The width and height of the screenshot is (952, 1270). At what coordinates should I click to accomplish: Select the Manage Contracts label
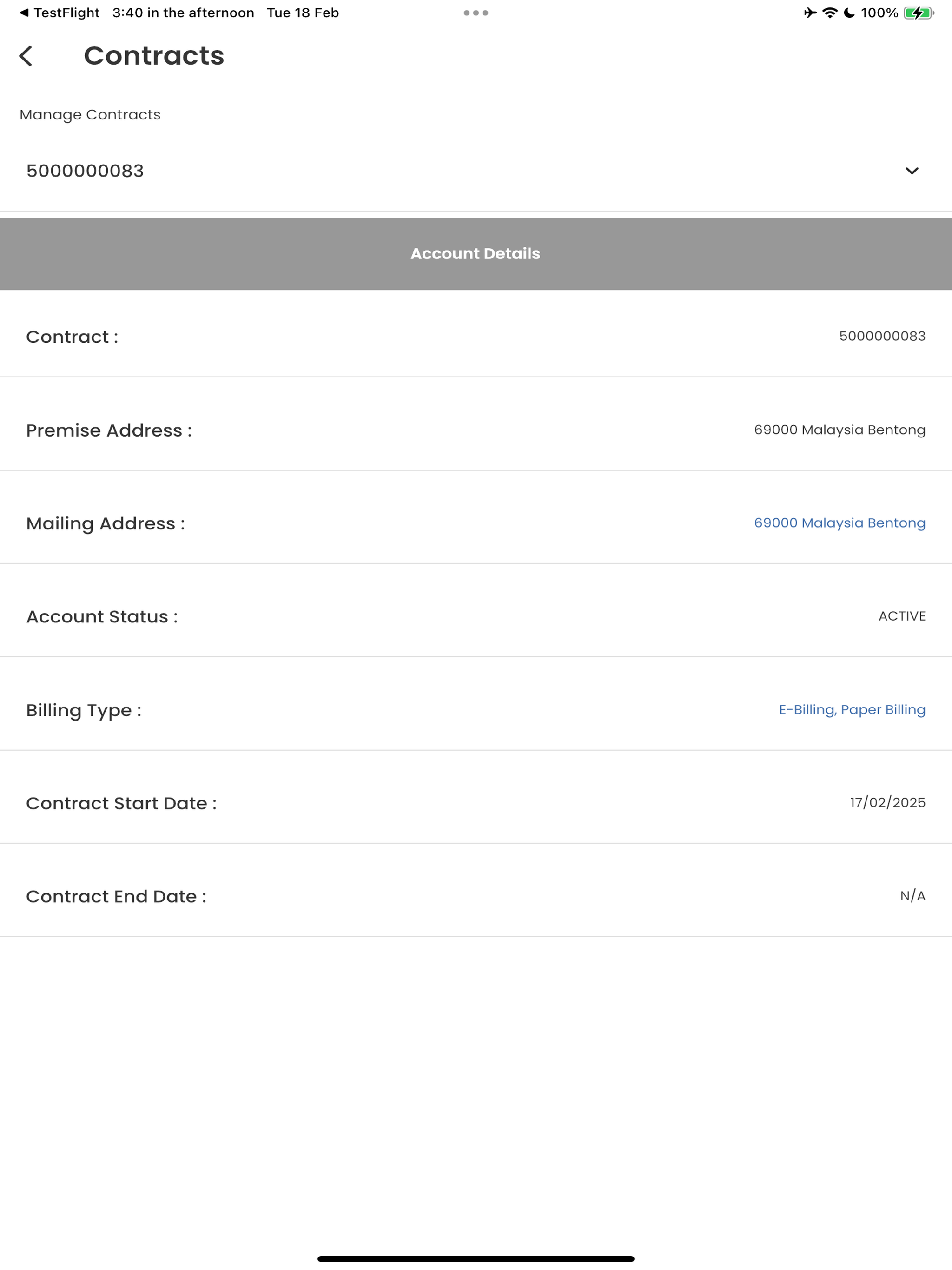(90, 115)
